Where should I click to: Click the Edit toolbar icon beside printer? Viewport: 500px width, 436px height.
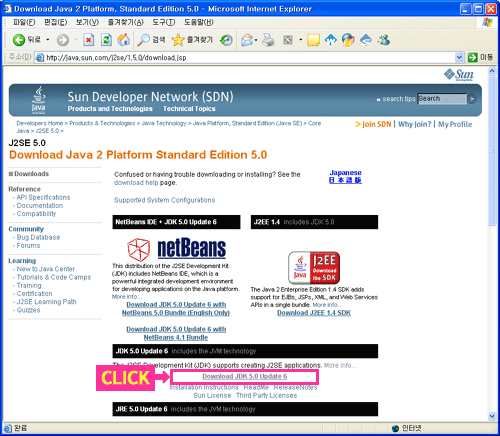click(x=288, y=40)
